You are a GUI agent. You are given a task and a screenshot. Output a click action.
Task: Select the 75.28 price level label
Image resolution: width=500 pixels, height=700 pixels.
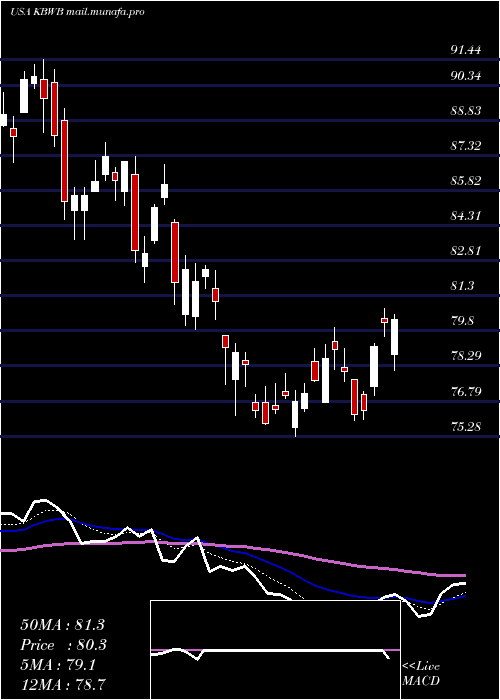click(465, 427)
